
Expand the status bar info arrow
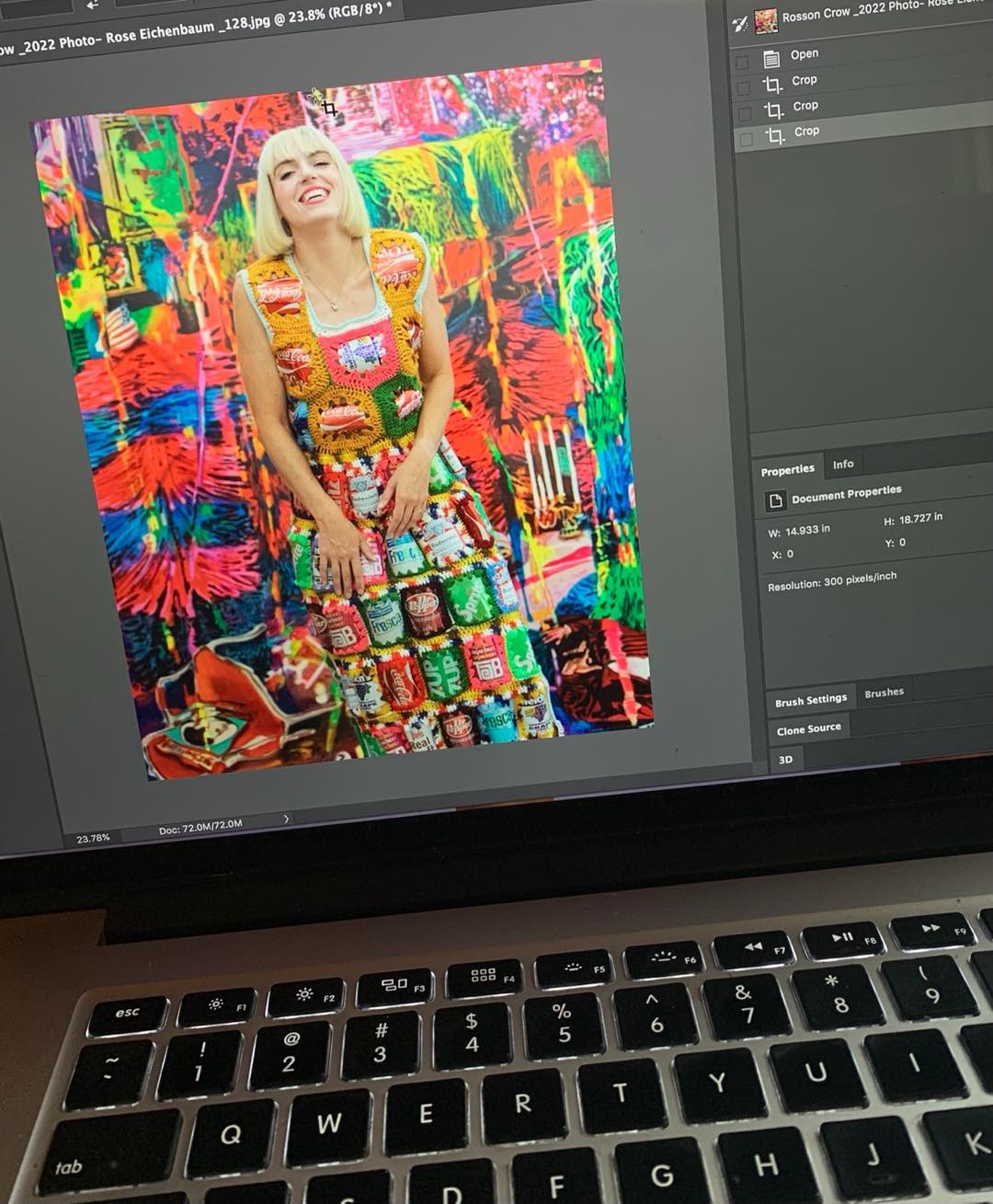point(286,819)
